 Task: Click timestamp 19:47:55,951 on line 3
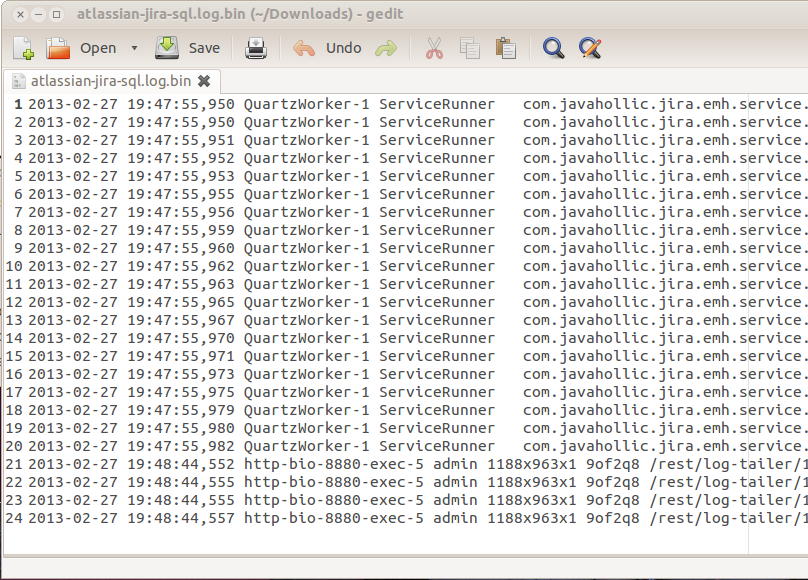click(181, 140)
